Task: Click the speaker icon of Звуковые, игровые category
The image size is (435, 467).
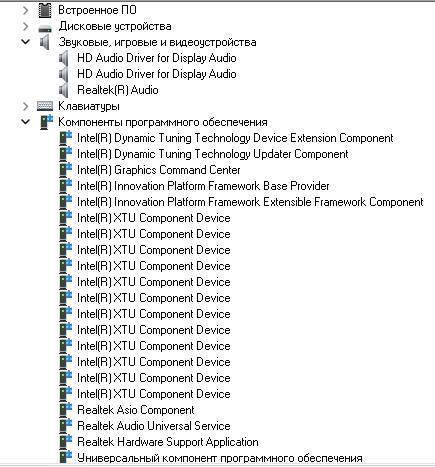Action: click(x=45, y=42)
